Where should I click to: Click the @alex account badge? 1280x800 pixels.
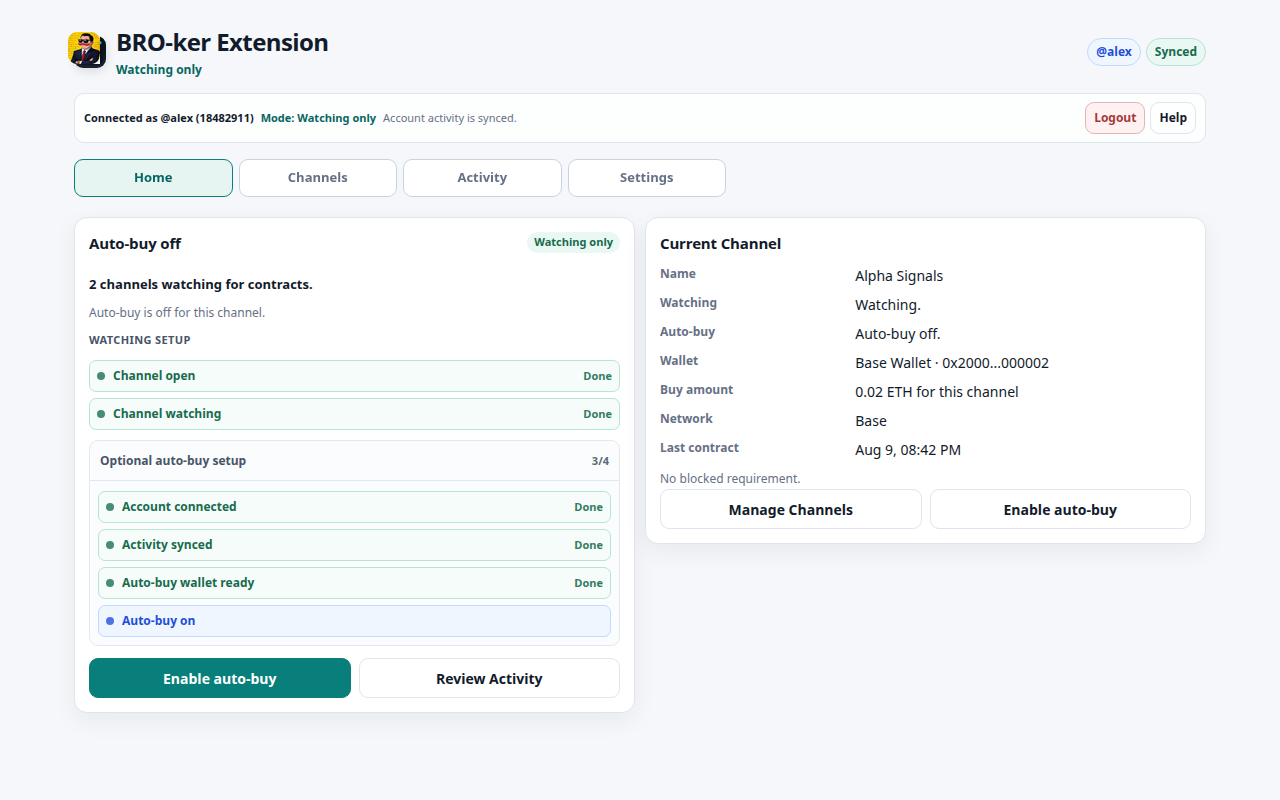point(1114,52)
